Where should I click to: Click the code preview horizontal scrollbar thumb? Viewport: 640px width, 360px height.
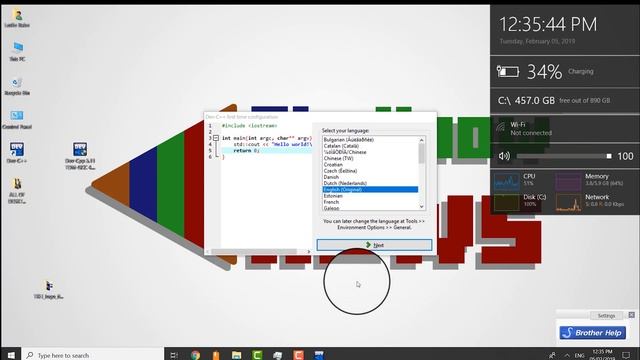254,251
